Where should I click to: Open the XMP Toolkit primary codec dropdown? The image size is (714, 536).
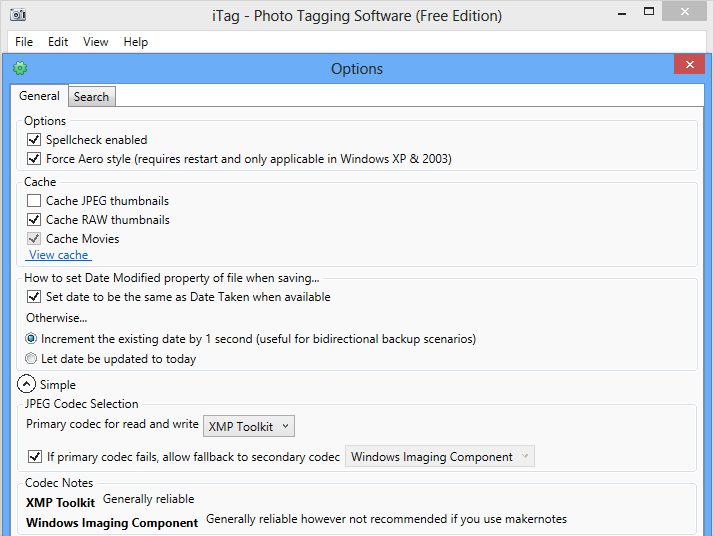pyautogui.click(x=249, y=427)
